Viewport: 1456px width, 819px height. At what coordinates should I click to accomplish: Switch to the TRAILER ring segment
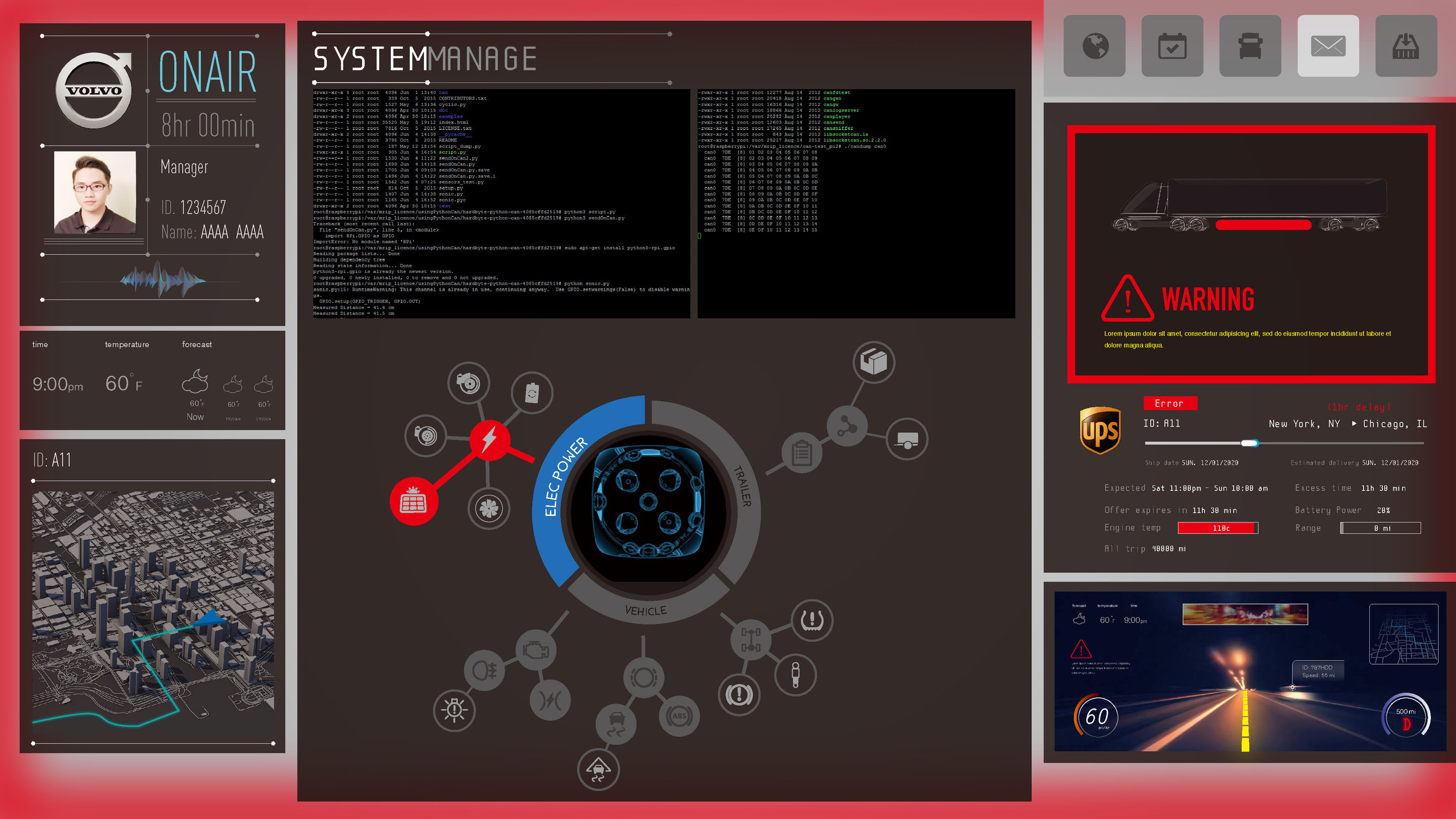tap(741, 486)
